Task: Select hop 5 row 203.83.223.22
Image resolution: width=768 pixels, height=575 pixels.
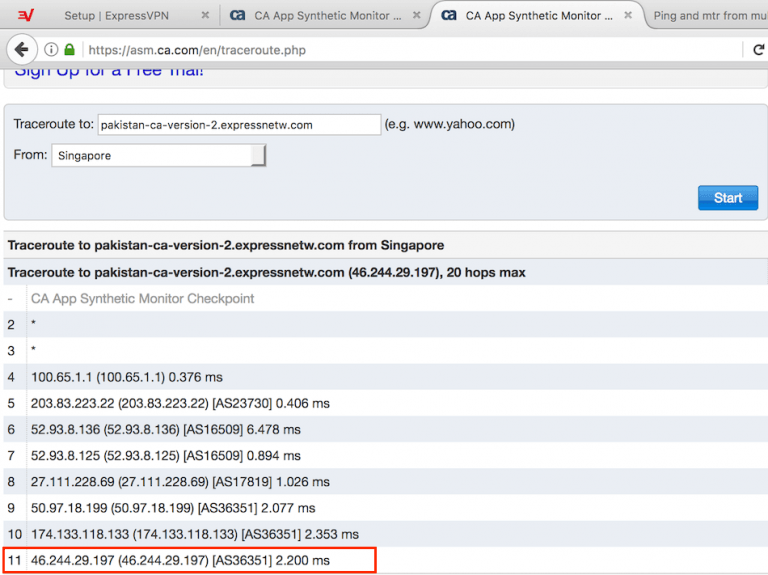Action: click(385, 403)
